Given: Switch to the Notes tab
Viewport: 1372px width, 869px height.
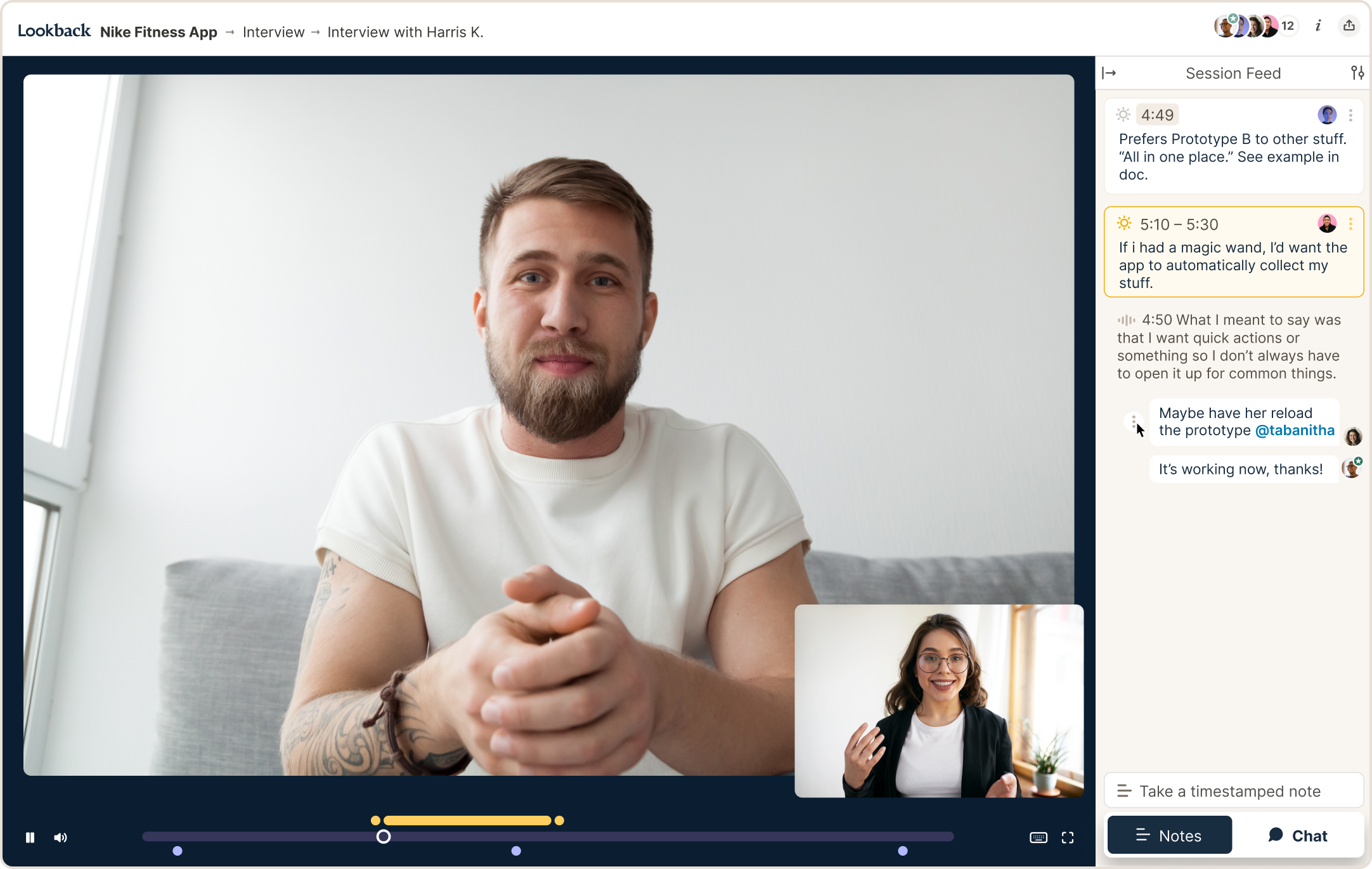Looking at the screenshot, I should 1169,835.
